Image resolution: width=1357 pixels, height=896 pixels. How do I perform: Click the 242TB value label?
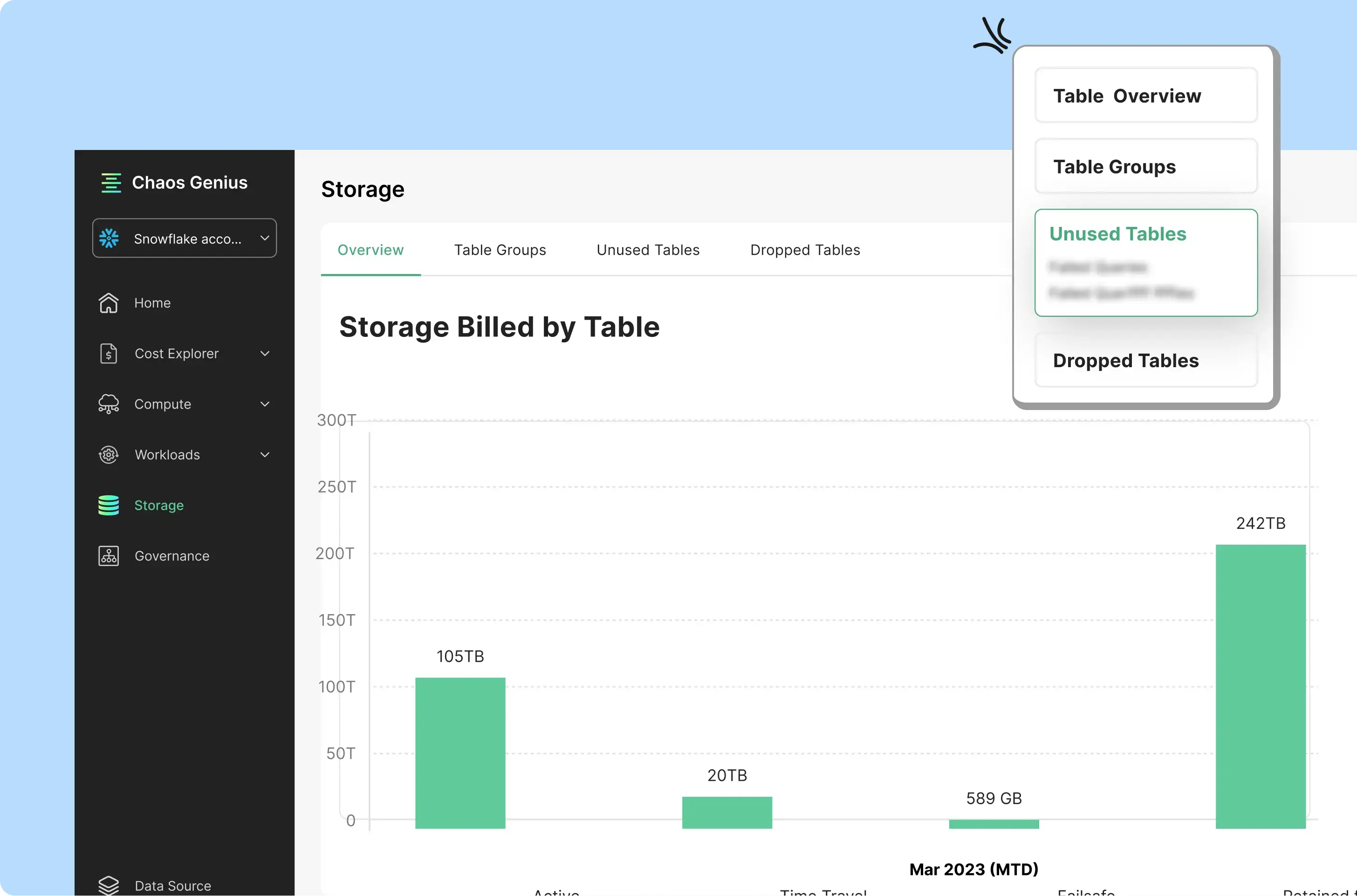point(1261,523)
